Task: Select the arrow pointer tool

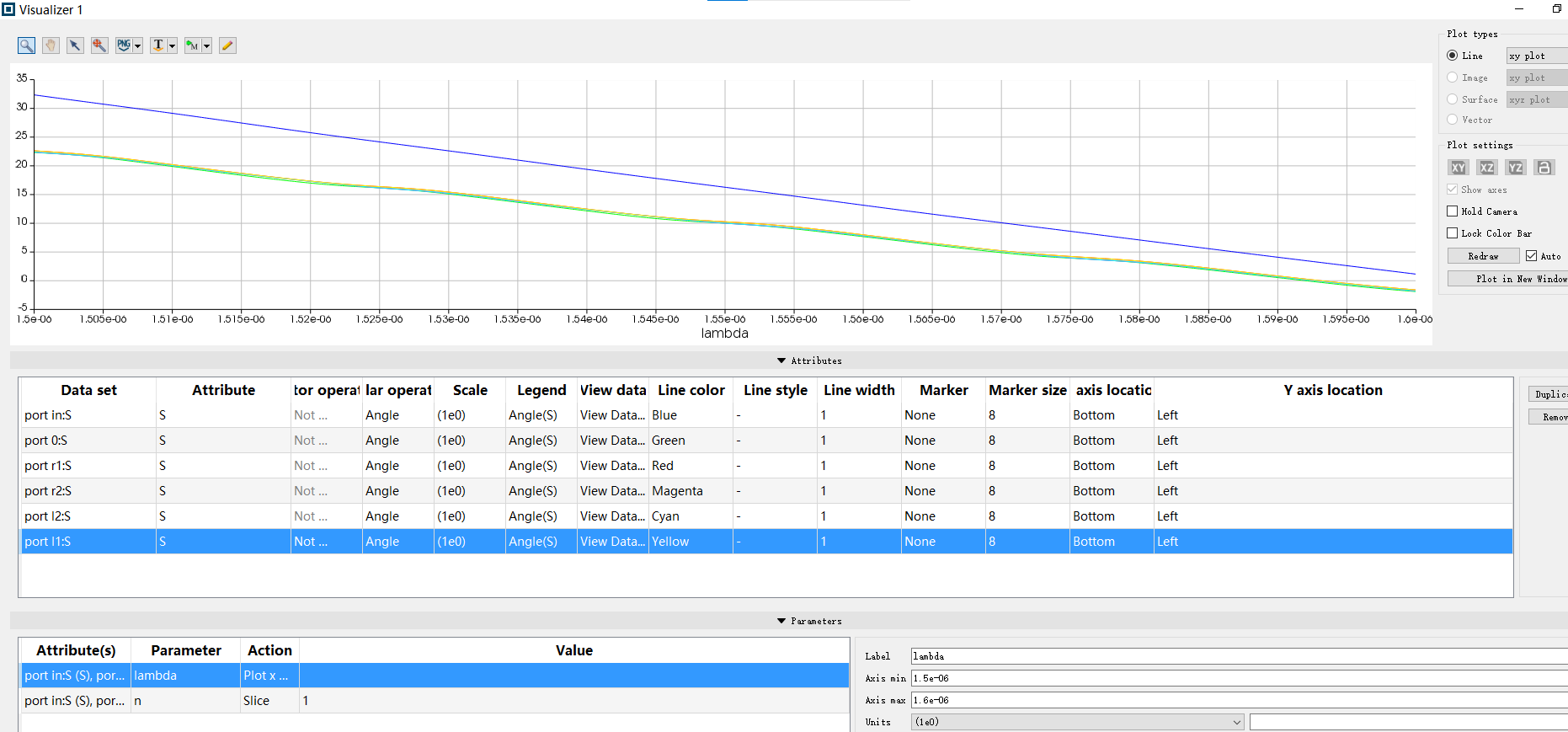Action: click(75, 45)
